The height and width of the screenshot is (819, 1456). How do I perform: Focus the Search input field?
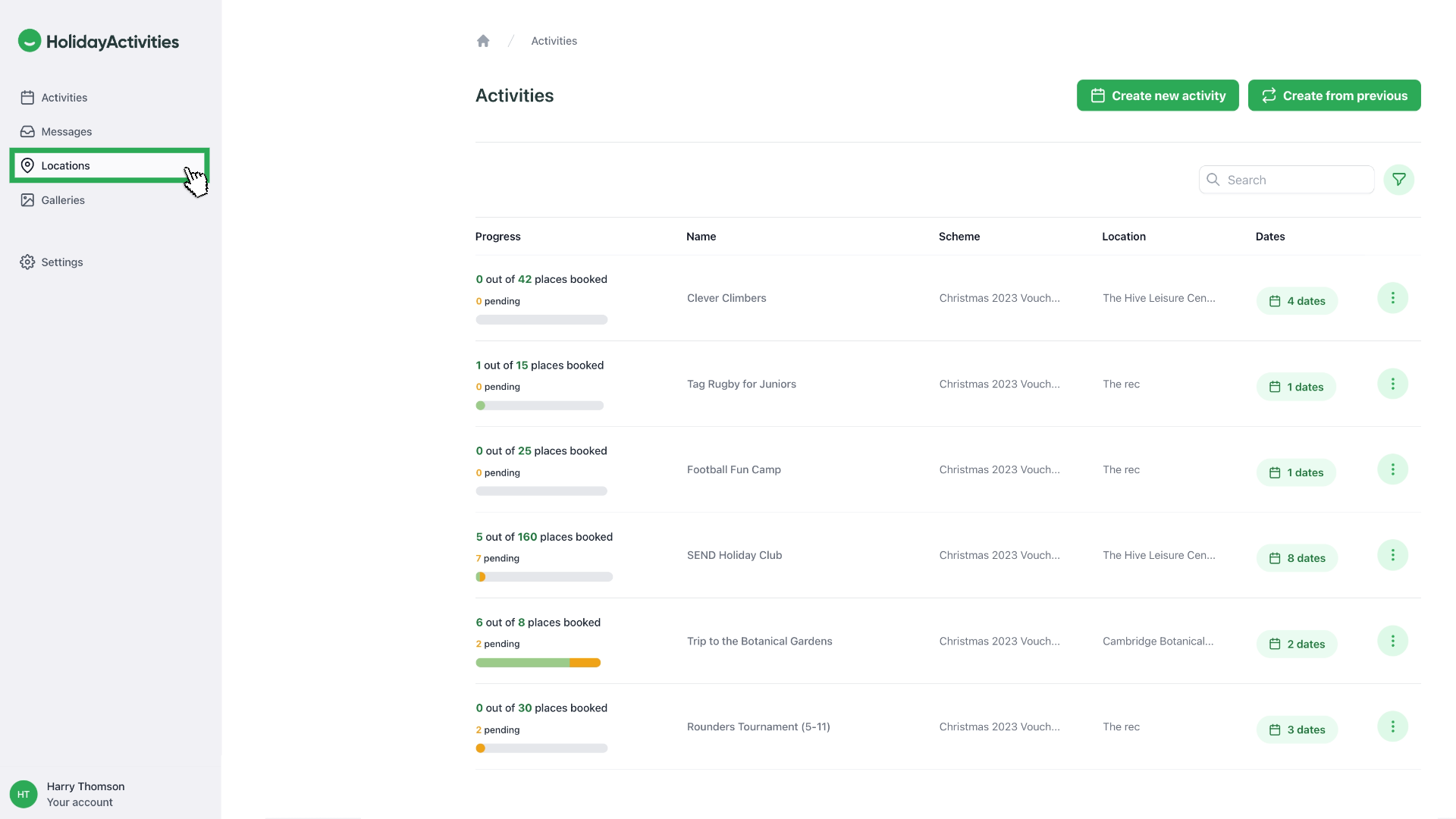pos(1295,180)
